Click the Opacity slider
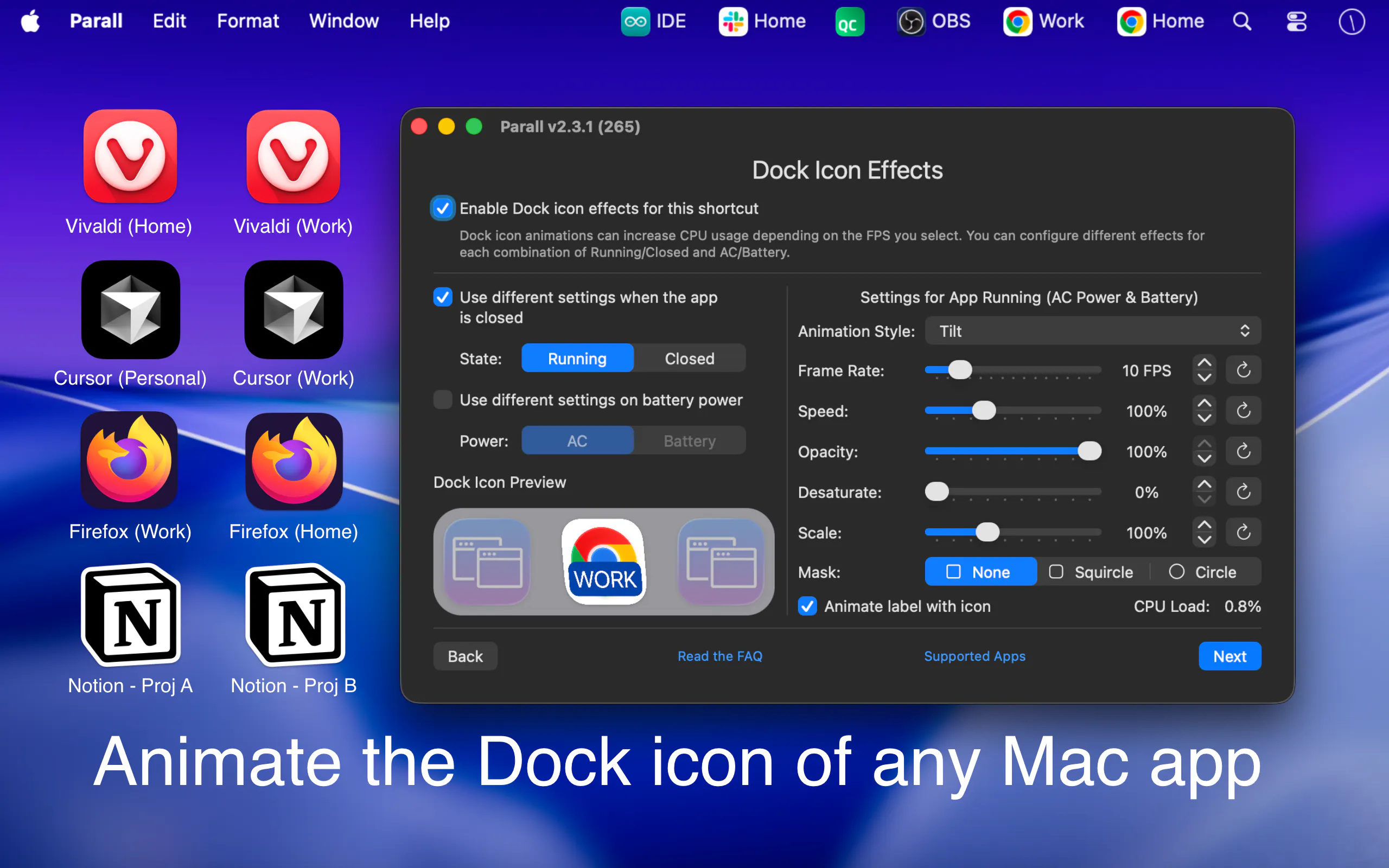Screen dimensions: 1389x868 tap(1013, 451)
